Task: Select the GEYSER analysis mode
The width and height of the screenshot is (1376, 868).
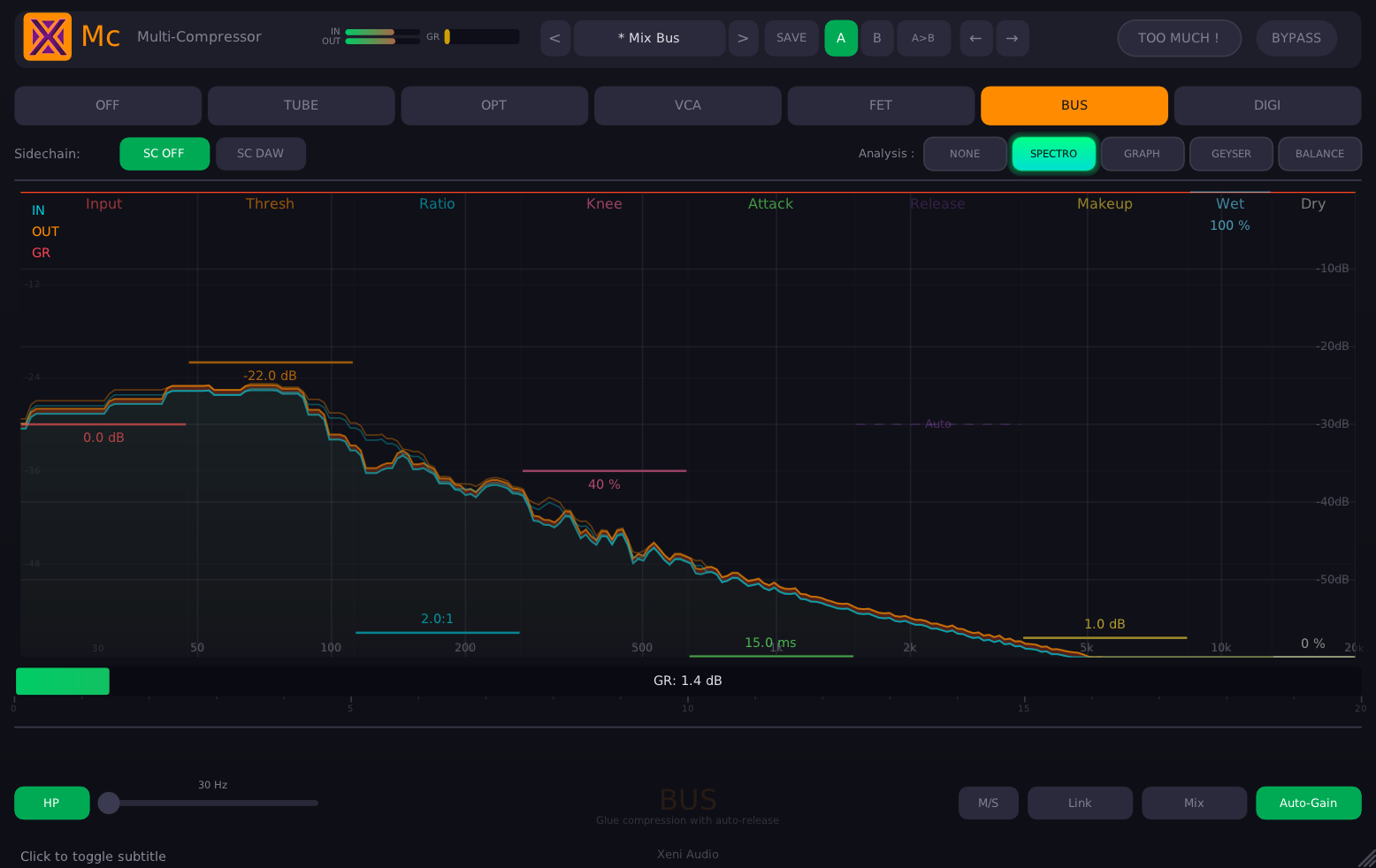Action: pos(1231,153)
